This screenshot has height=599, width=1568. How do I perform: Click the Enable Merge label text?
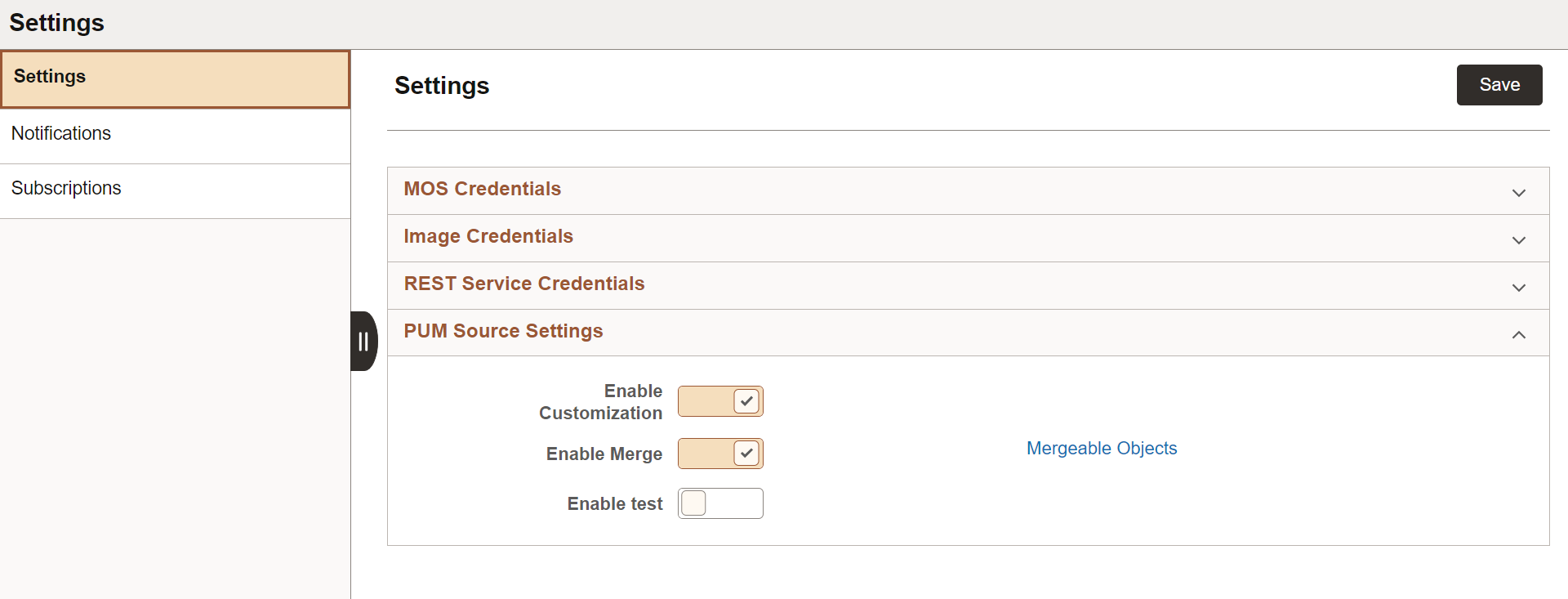604,454
